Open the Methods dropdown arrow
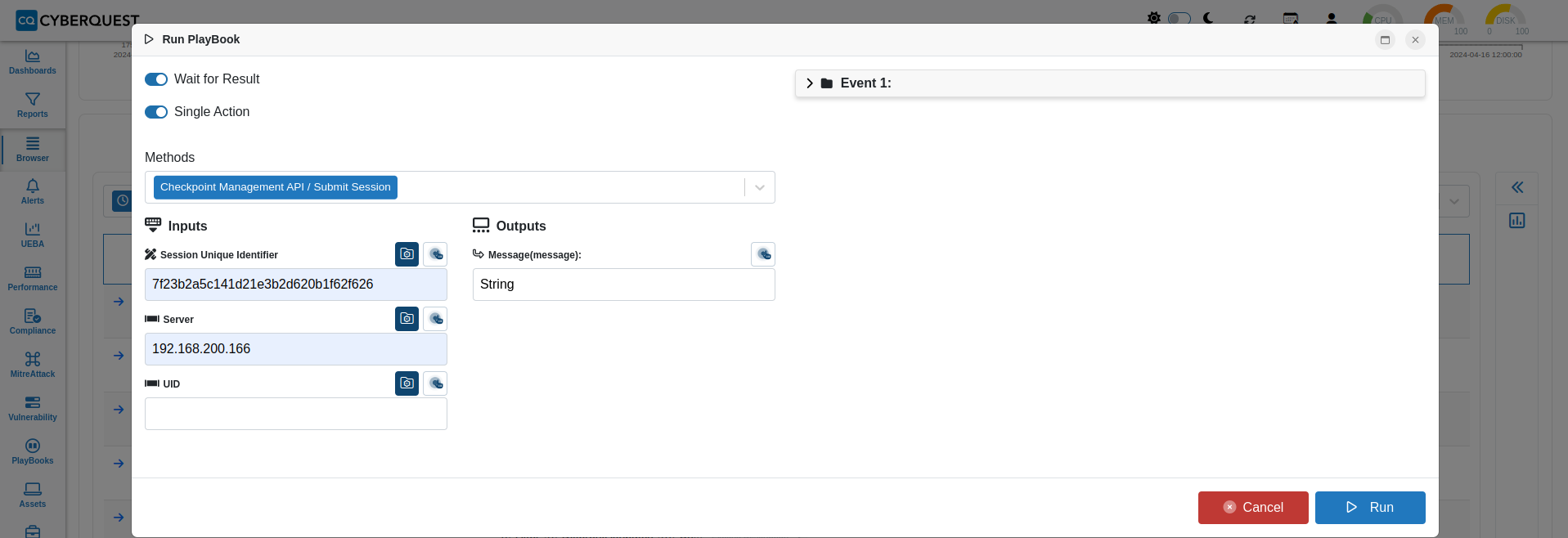This screenshot has height=538, width=1568. [760, 187]
